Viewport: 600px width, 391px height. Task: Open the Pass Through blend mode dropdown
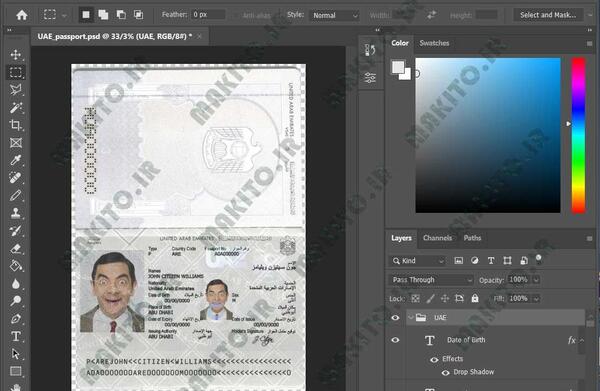[x=431, y=280]
